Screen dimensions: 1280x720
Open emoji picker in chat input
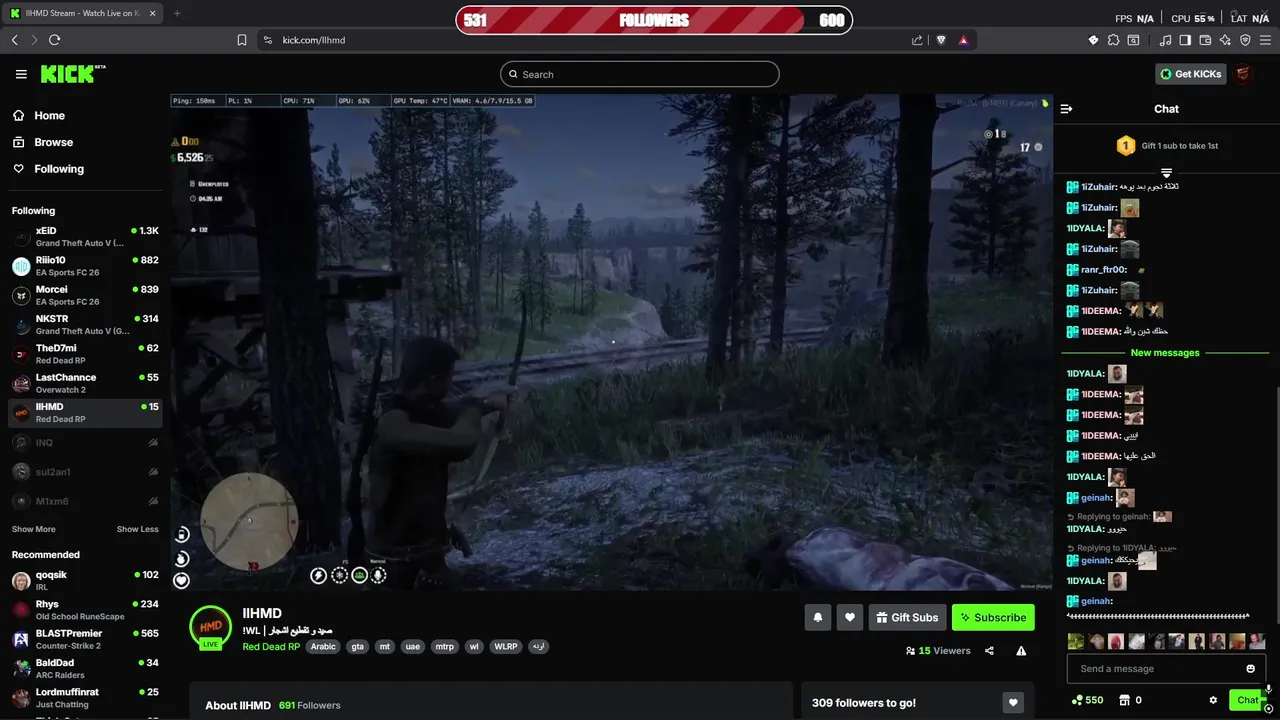pyautogui.click(x=1250, y=669)
